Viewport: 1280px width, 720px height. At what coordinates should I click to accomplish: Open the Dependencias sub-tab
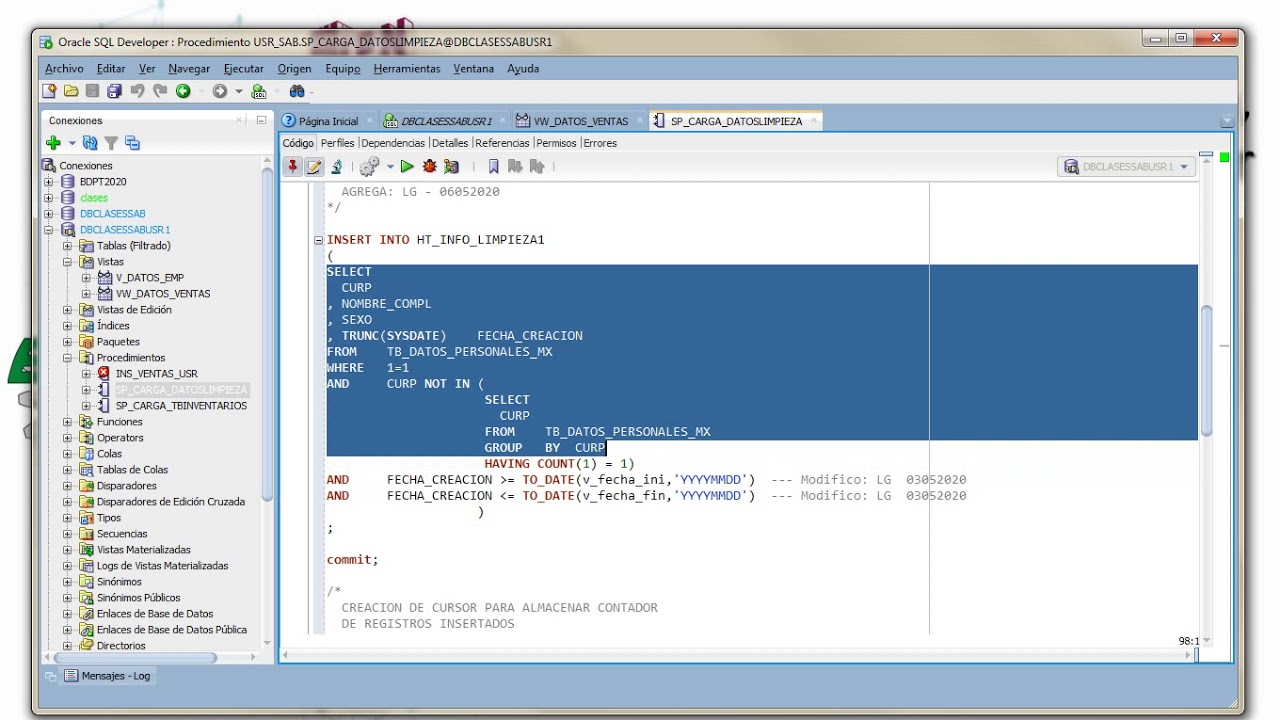[393, 143]
